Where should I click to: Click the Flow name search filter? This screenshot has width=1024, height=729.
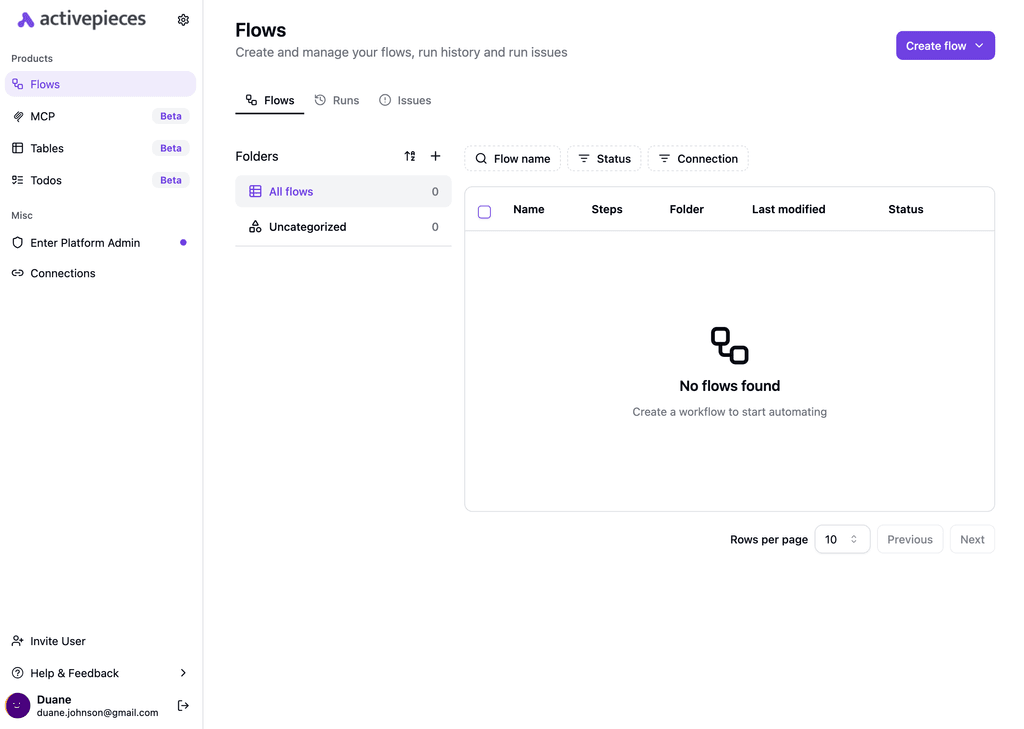click(x=513, y=159)
